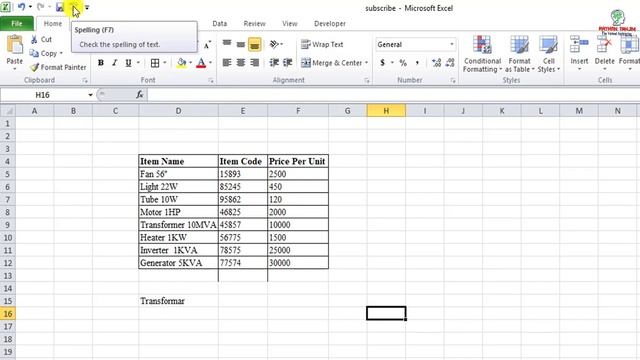Click Decrease Decimal icon

[450, 63]
